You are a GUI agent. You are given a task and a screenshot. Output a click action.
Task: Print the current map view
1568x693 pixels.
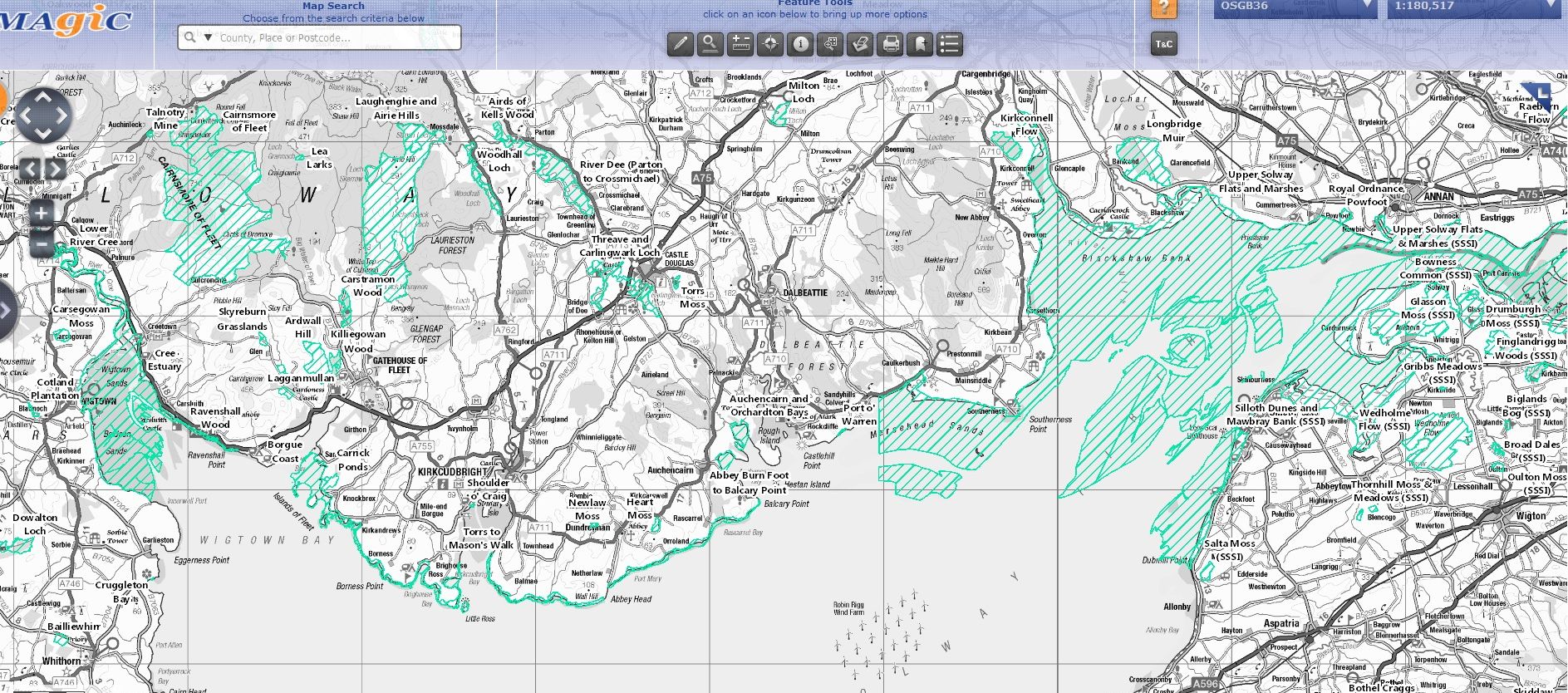[890, 44]
